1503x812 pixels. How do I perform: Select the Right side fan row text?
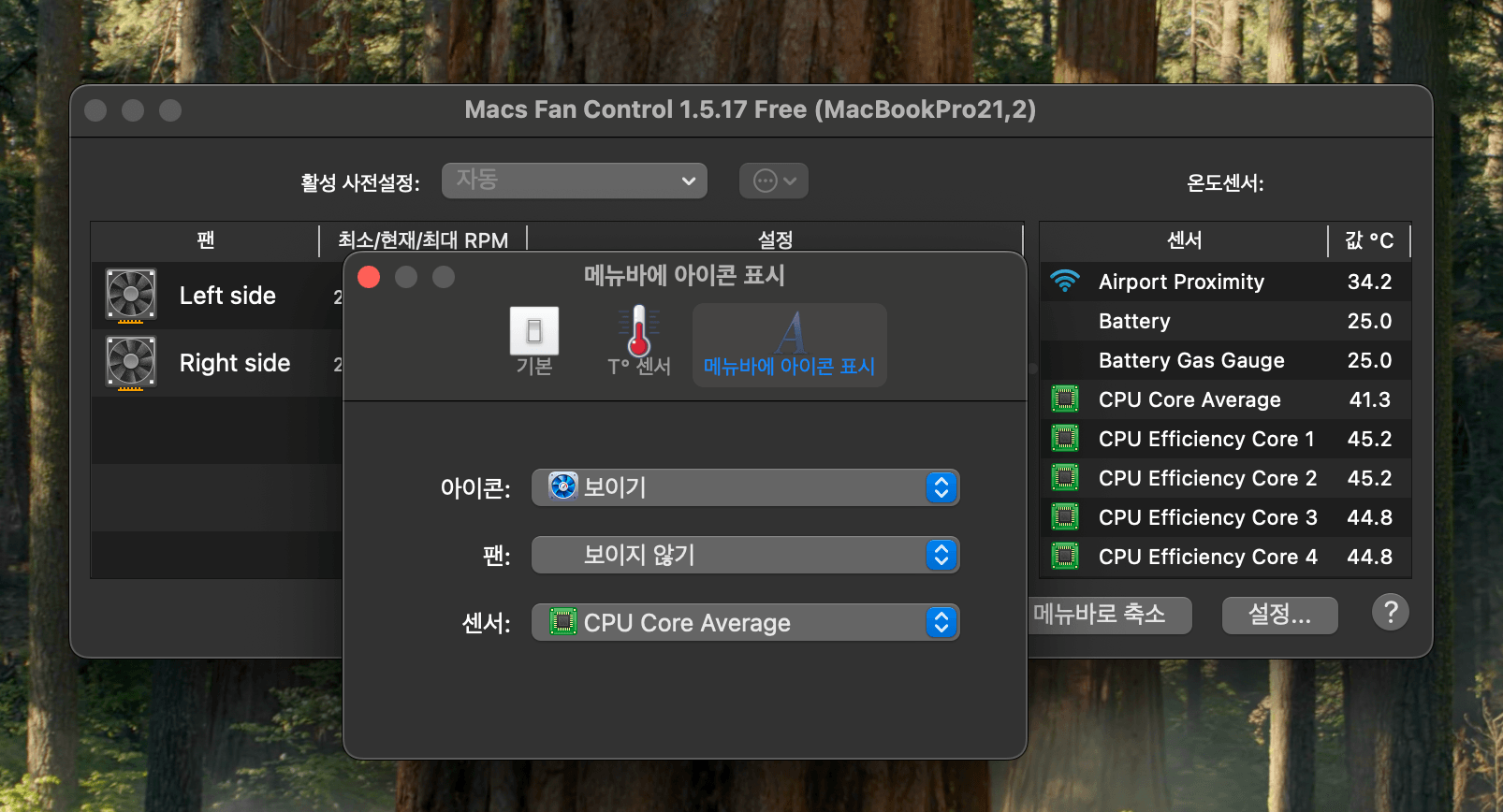(235, 363)
